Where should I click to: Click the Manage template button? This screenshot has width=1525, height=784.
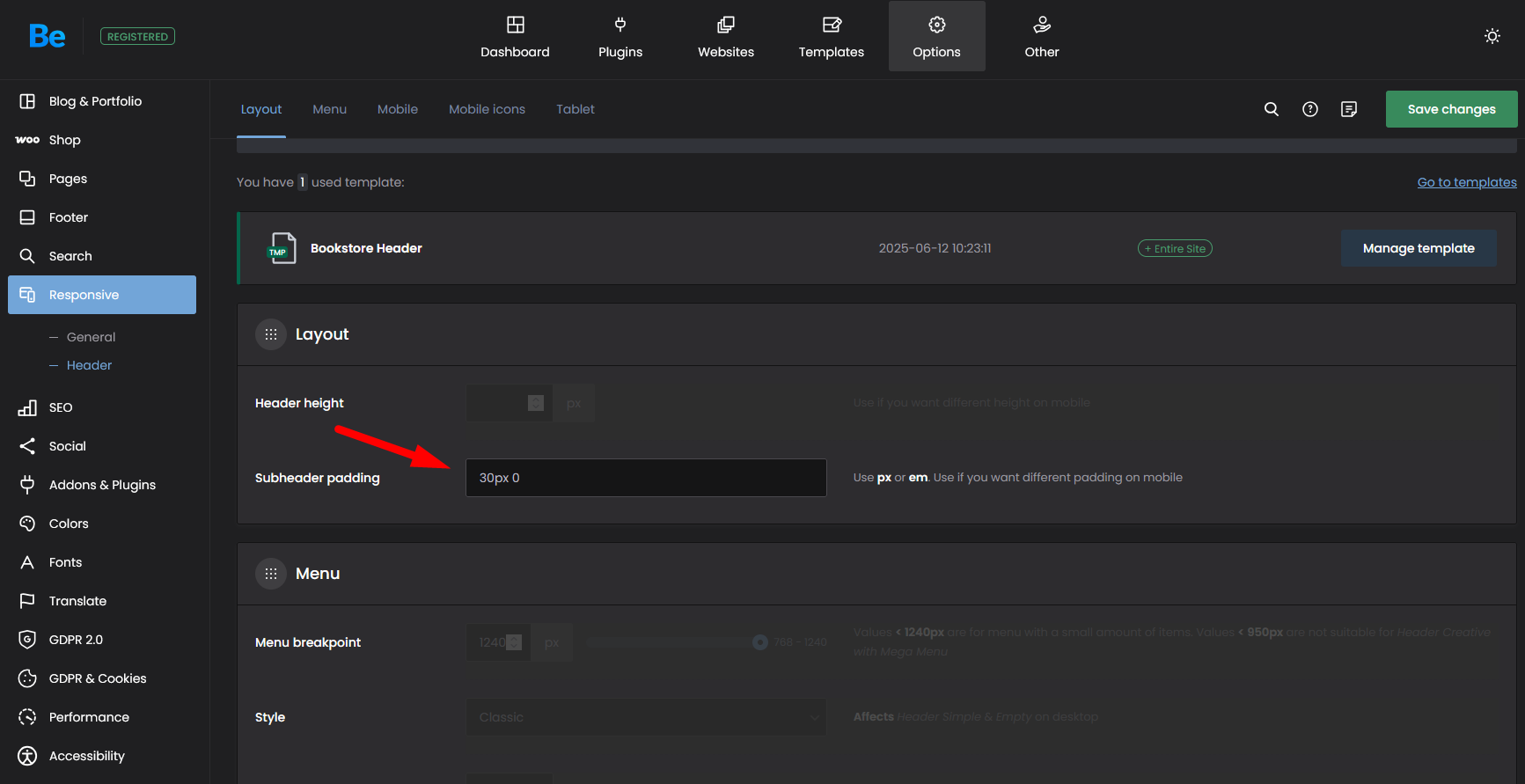pyautogui.click(x=1418, y=248)
